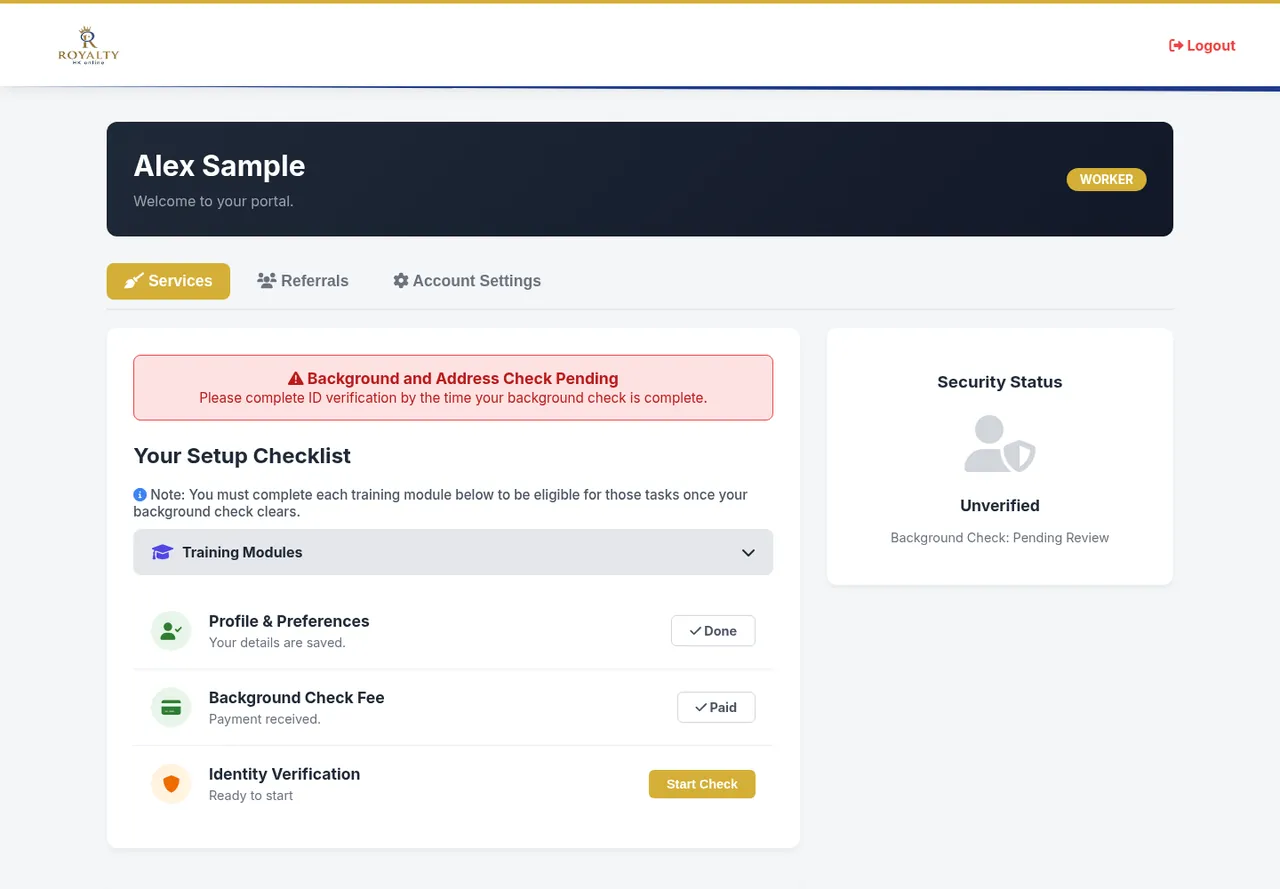Click the Security Status user-shield icon
The width and height of the screenshot is (1280, 889).
[1000, 444]
